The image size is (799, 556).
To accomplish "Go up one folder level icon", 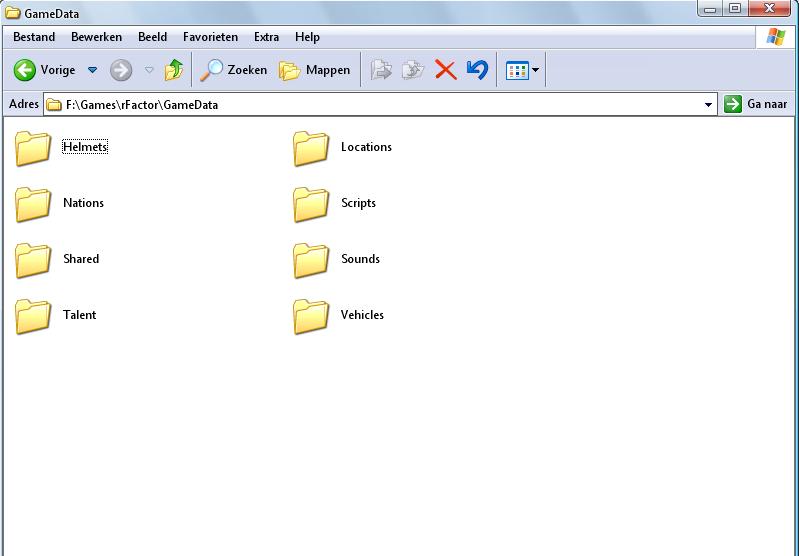I will coord(174,70).
